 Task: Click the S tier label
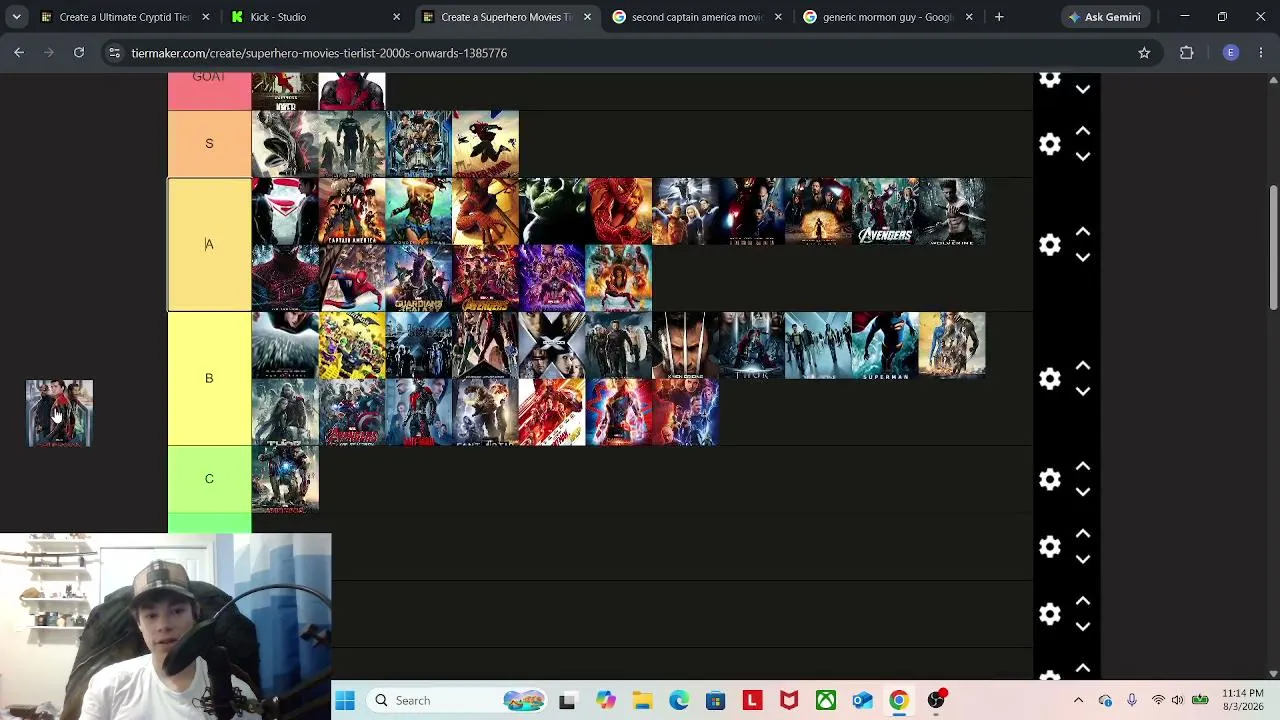point(209,144)
